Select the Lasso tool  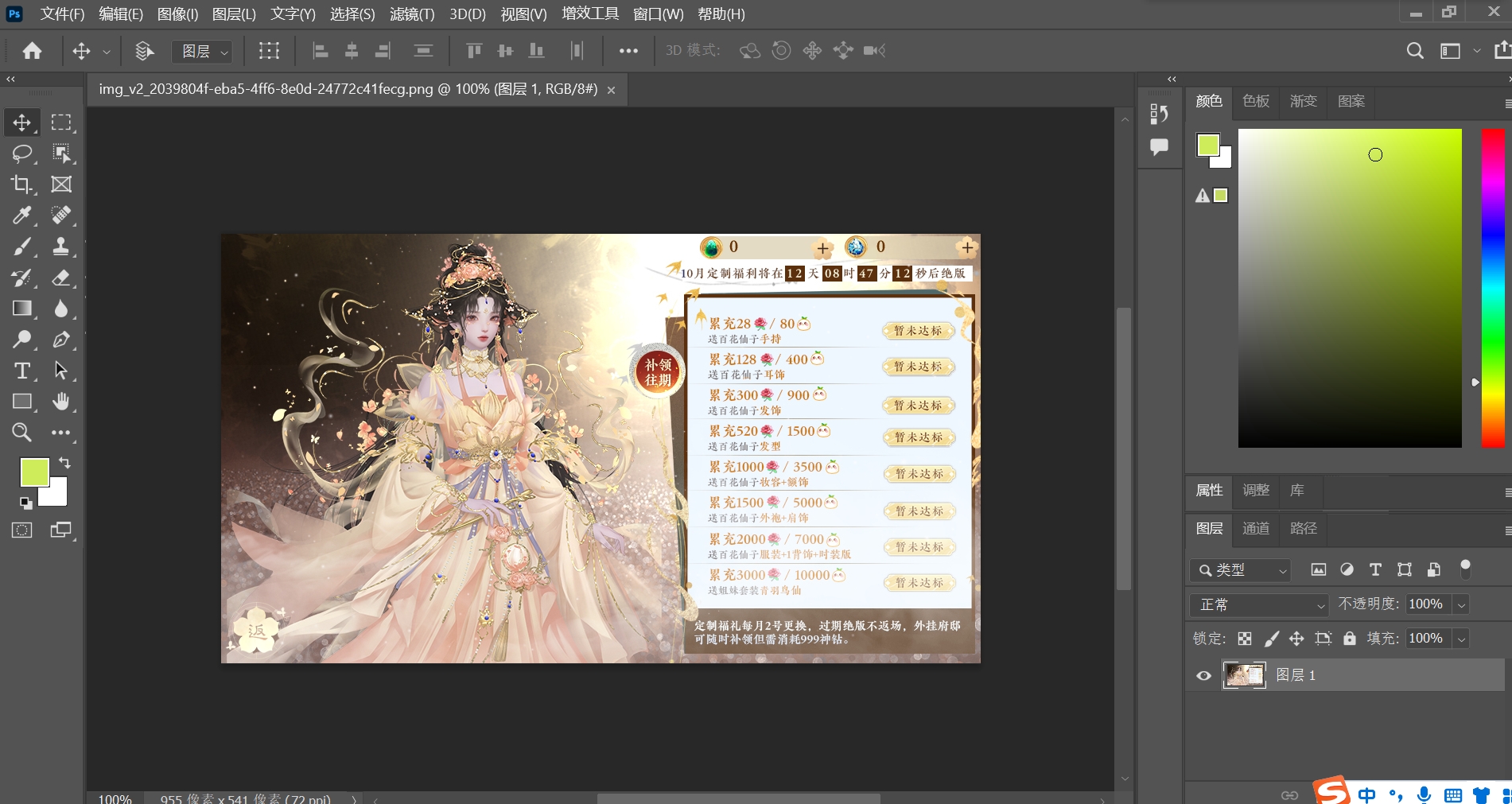point(21,153)
